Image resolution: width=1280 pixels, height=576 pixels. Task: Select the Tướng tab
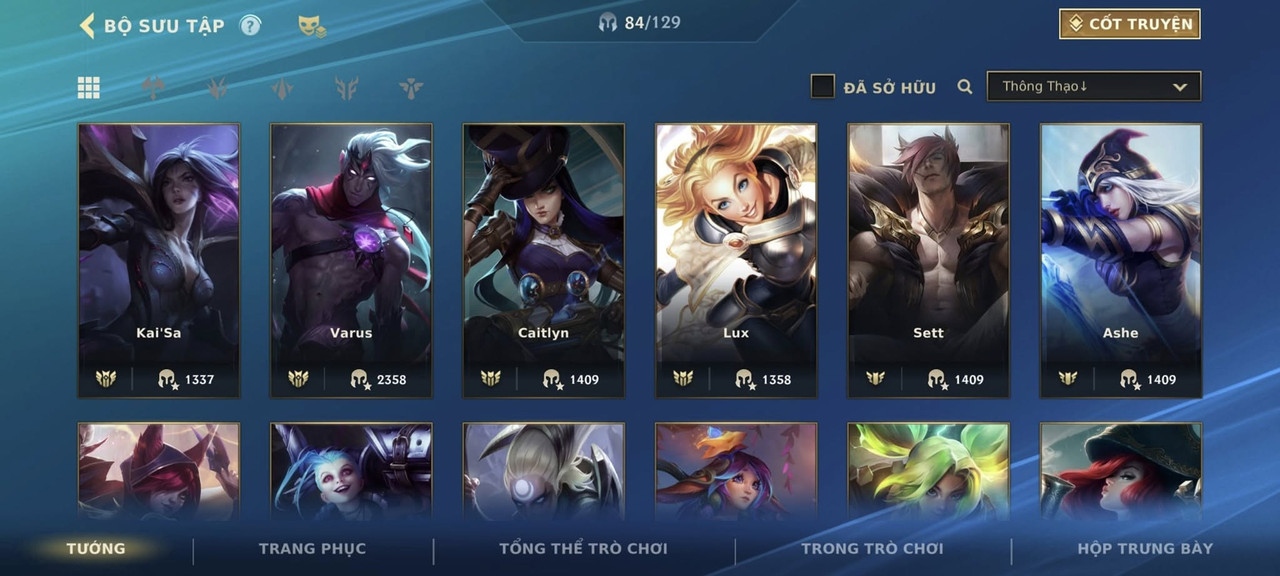96,548
